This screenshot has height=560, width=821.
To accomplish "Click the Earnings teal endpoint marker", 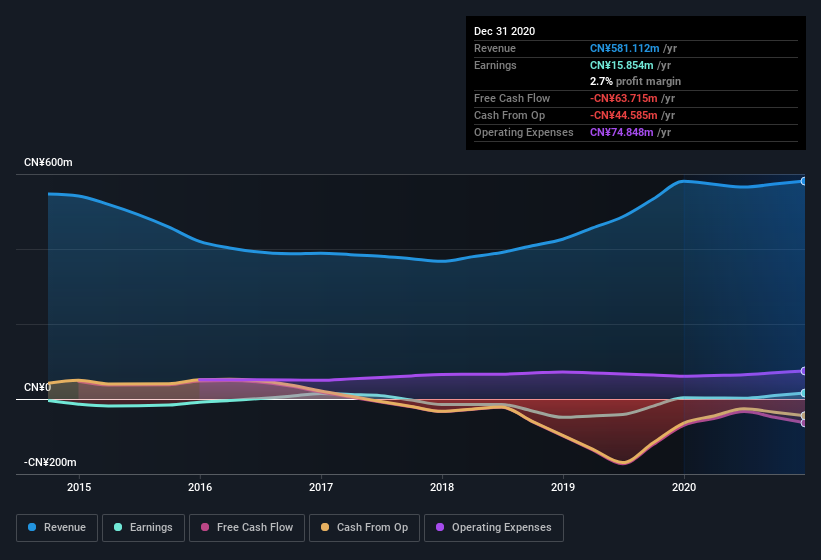I will [x=804, y=393].
